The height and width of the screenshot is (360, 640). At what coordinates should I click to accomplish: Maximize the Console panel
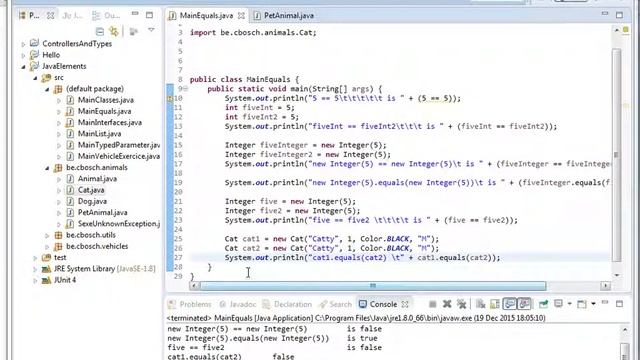(x=619, y=304)
